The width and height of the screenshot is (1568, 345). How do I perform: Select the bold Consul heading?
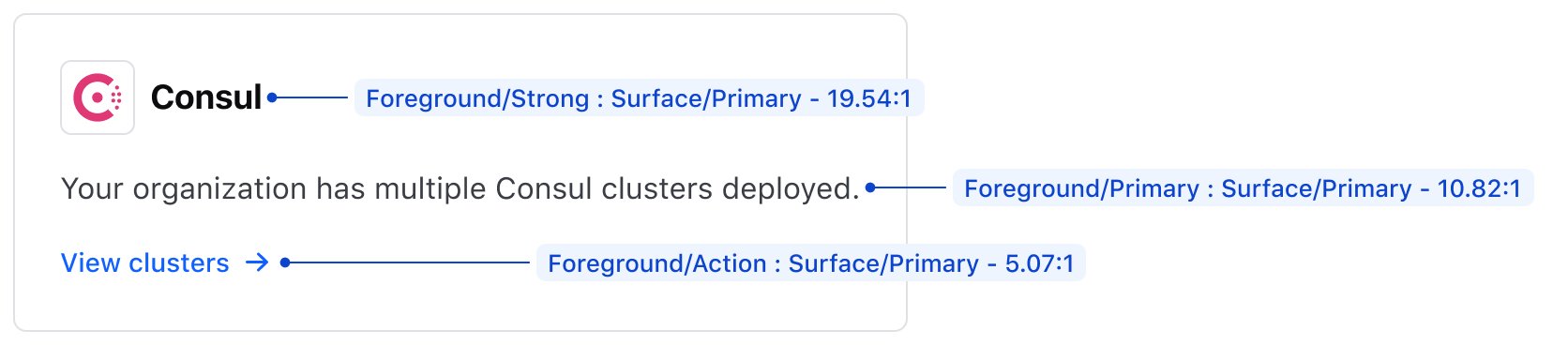coord(206,97)
